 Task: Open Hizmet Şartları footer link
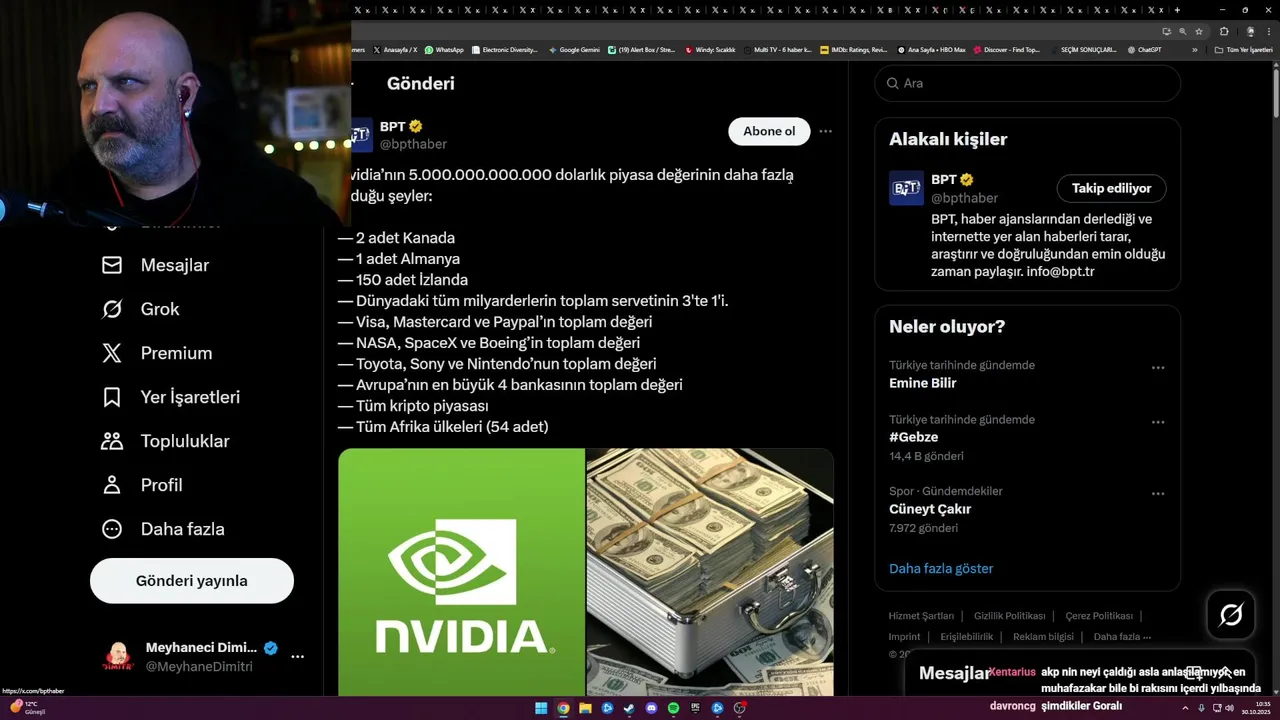921,616
